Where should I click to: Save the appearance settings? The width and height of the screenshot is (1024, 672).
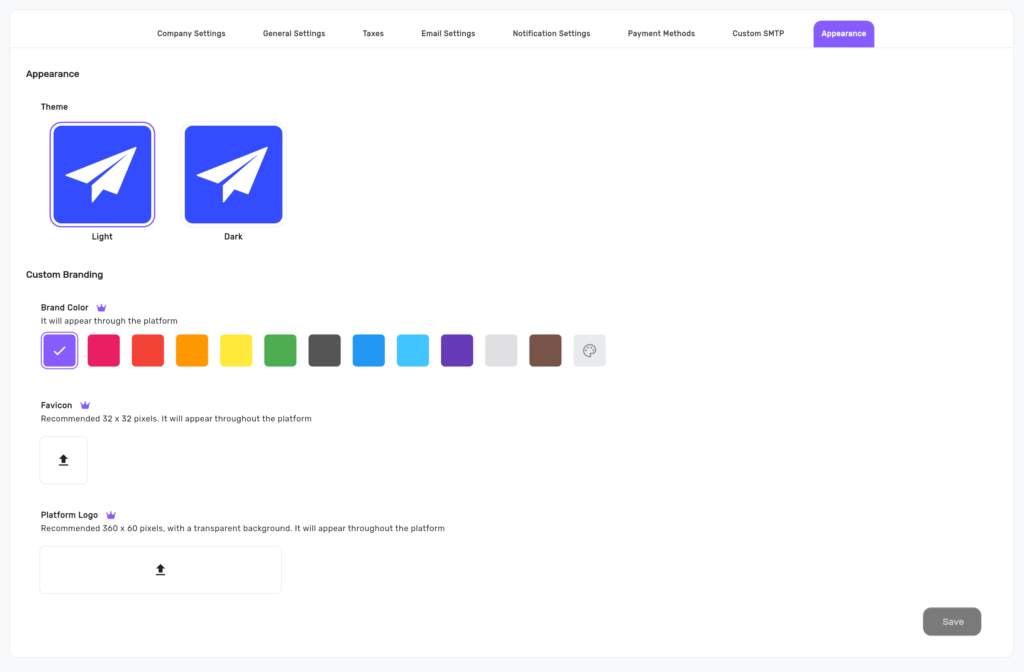click(952, 622)
